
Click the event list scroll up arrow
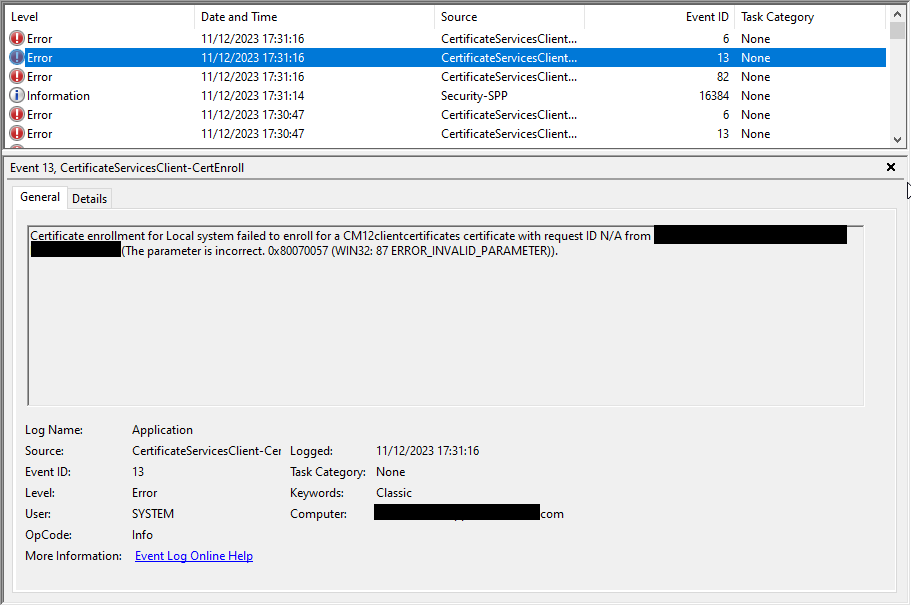point(897,13)
